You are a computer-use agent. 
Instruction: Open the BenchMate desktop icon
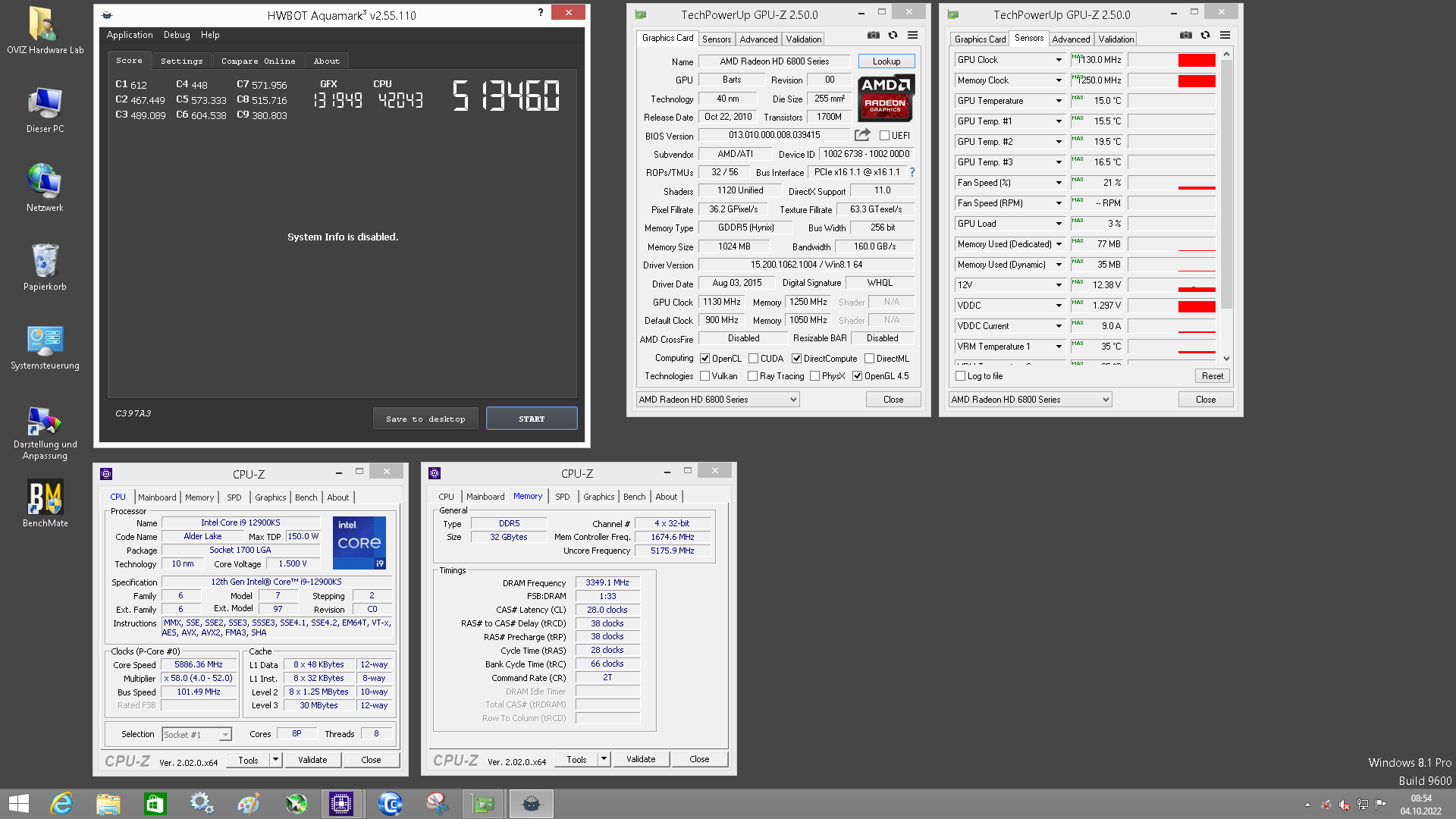pos(45,504)
